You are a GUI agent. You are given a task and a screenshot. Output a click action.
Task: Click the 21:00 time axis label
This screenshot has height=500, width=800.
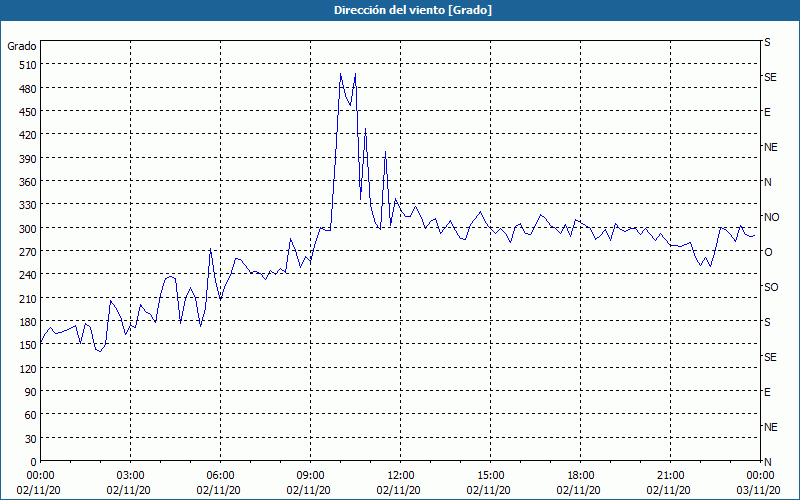tap(670, 476)
